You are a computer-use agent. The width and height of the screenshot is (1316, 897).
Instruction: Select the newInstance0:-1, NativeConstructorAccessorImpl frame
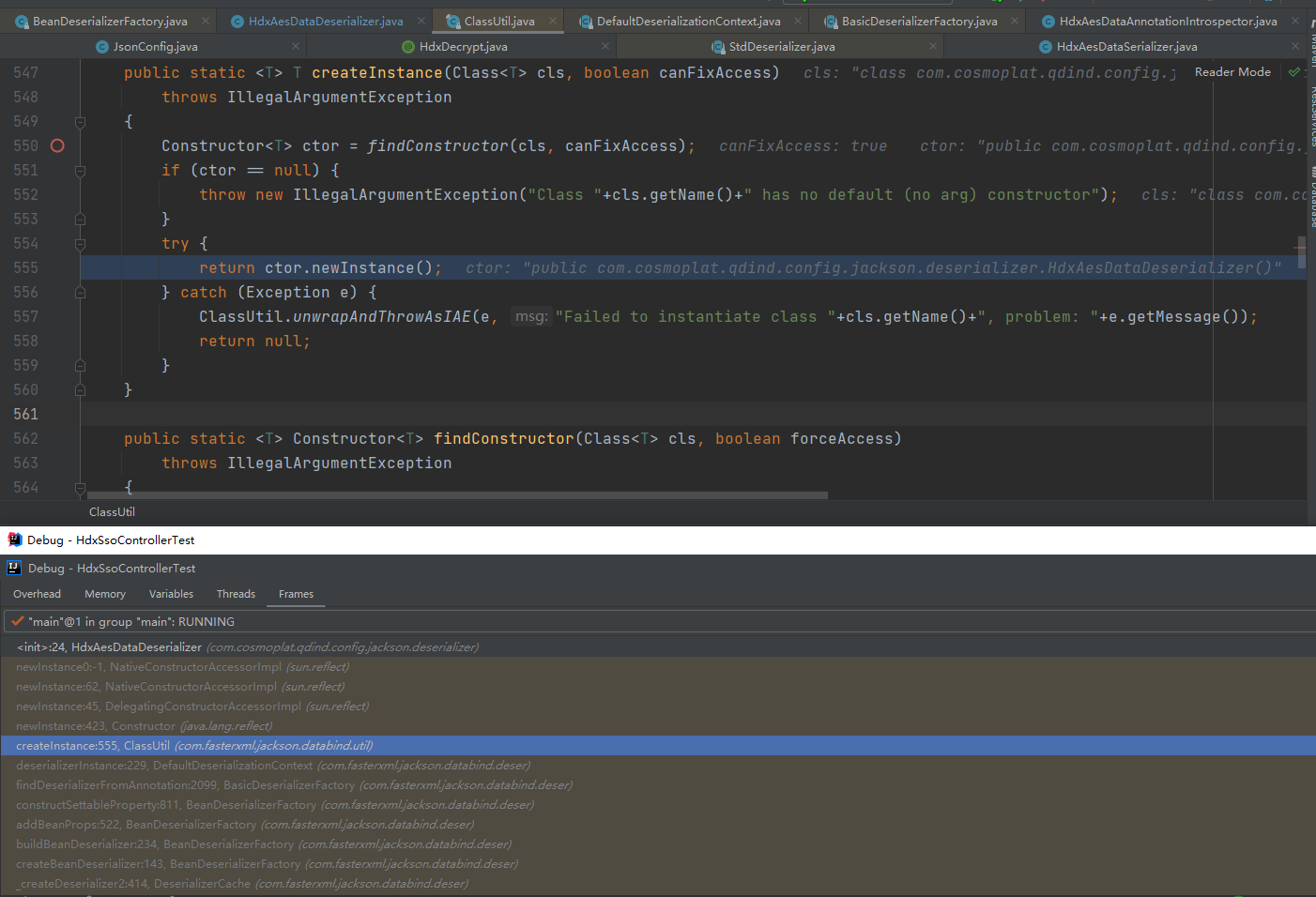pyautogui.click(x=658, y=666)
